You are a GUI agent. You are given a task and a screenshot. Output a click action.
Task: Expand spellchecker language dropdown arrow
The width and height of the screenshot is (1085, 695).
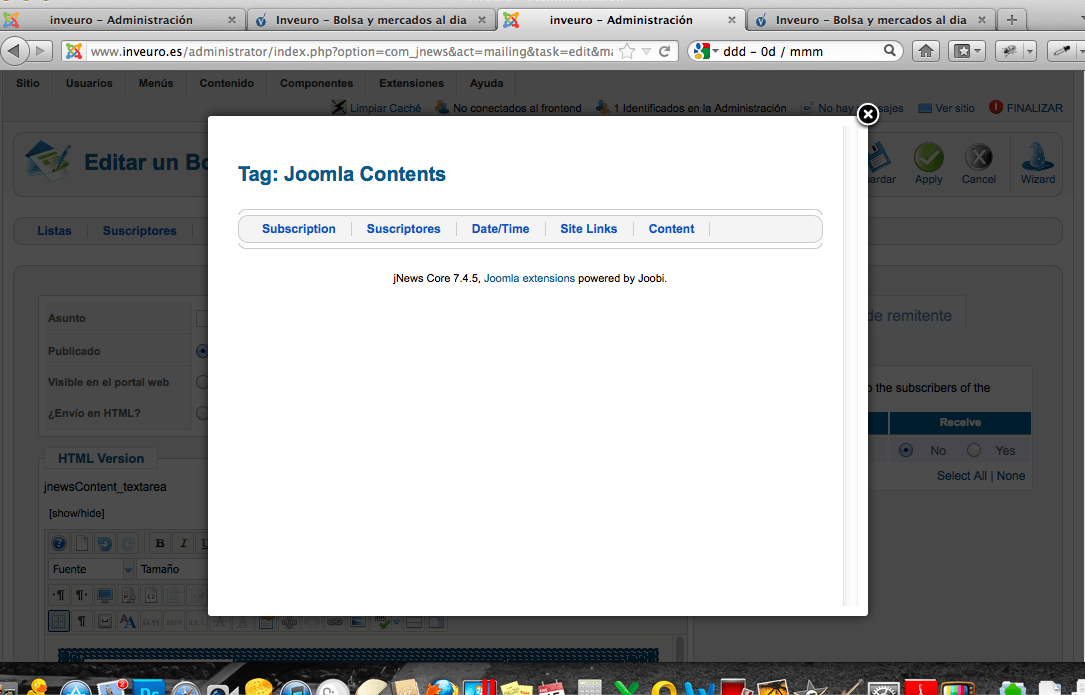click(396, 622)
